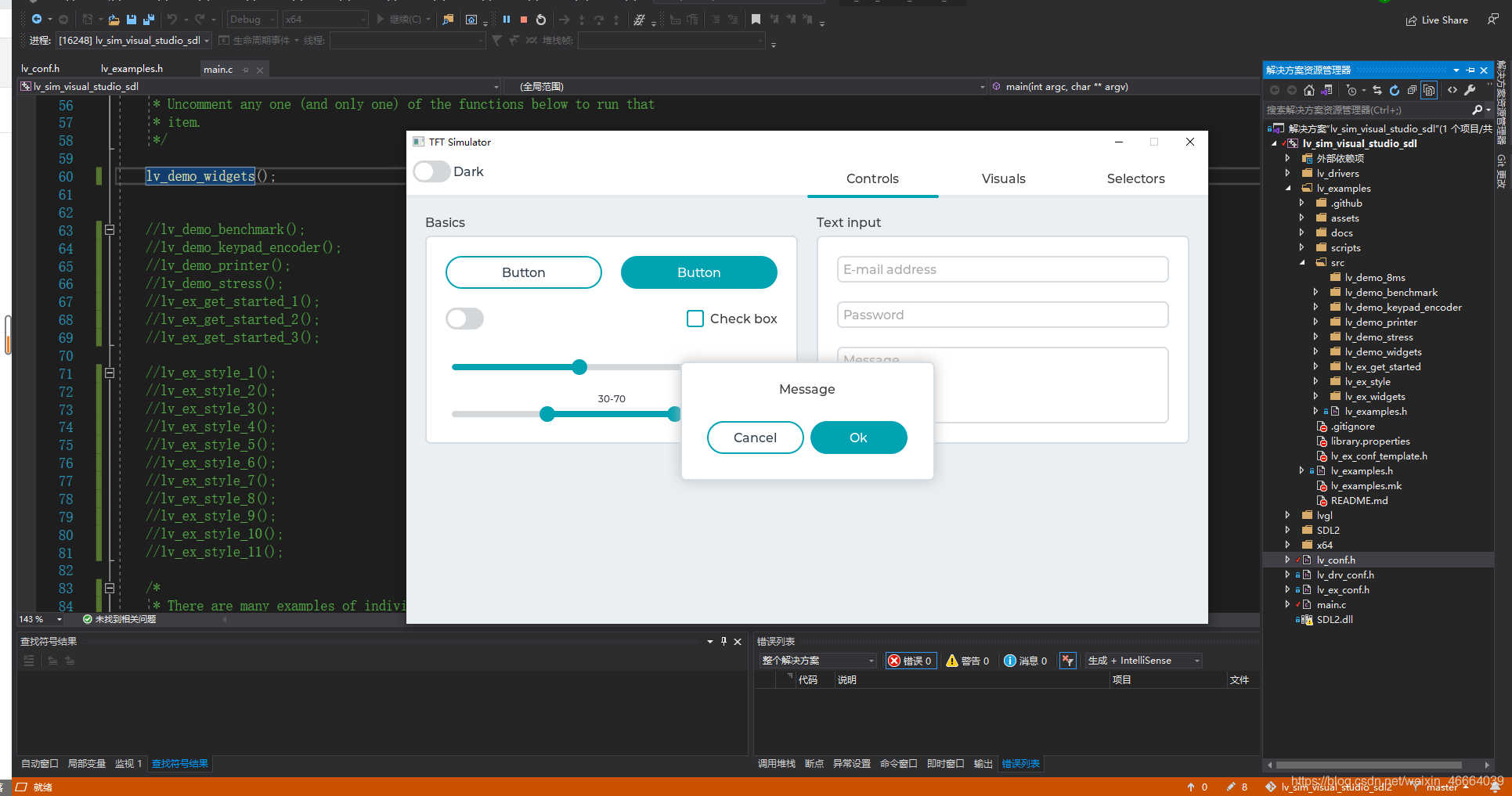Collapse code block at line 63

(110, 230)
